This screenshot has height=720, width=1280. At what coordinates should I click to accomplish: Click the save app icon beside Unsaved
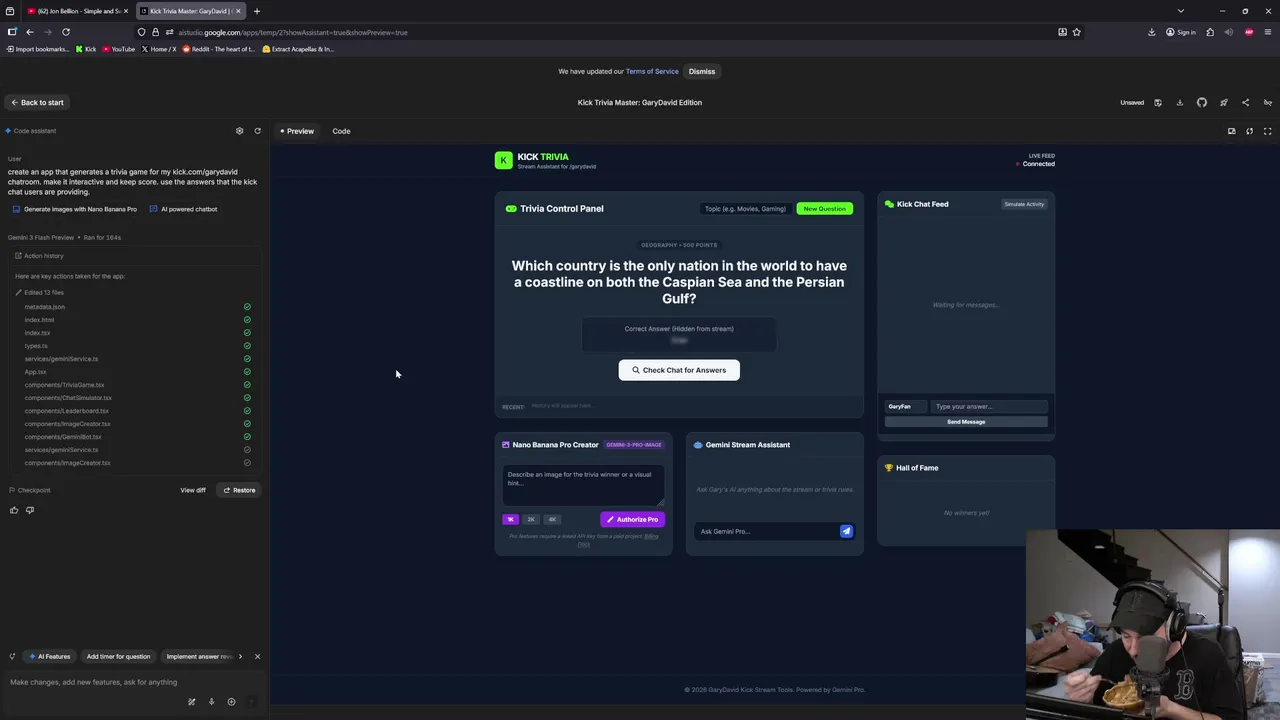pos(1158,102)
